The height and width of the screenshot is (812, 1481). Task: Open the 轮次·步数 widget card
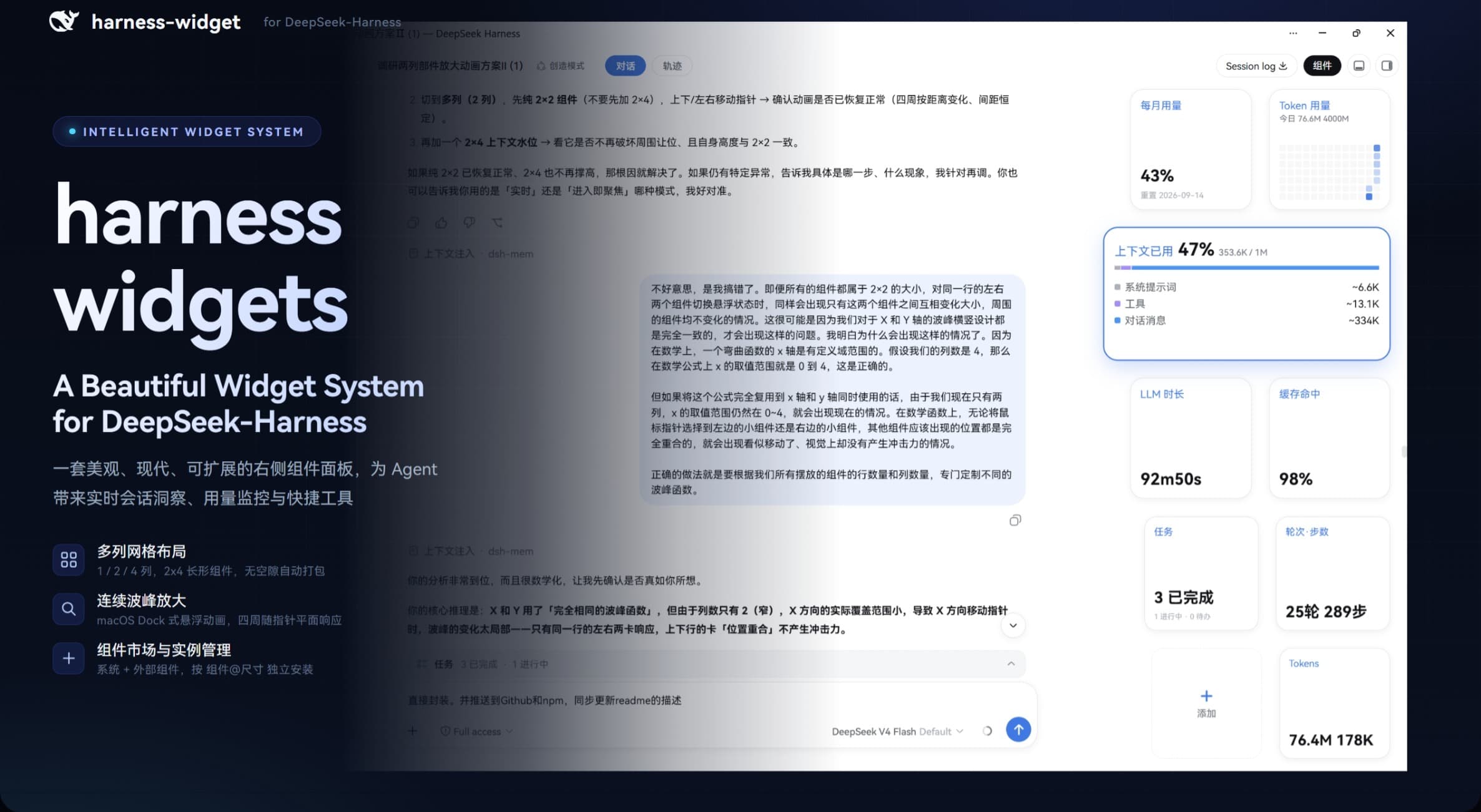1333,574
